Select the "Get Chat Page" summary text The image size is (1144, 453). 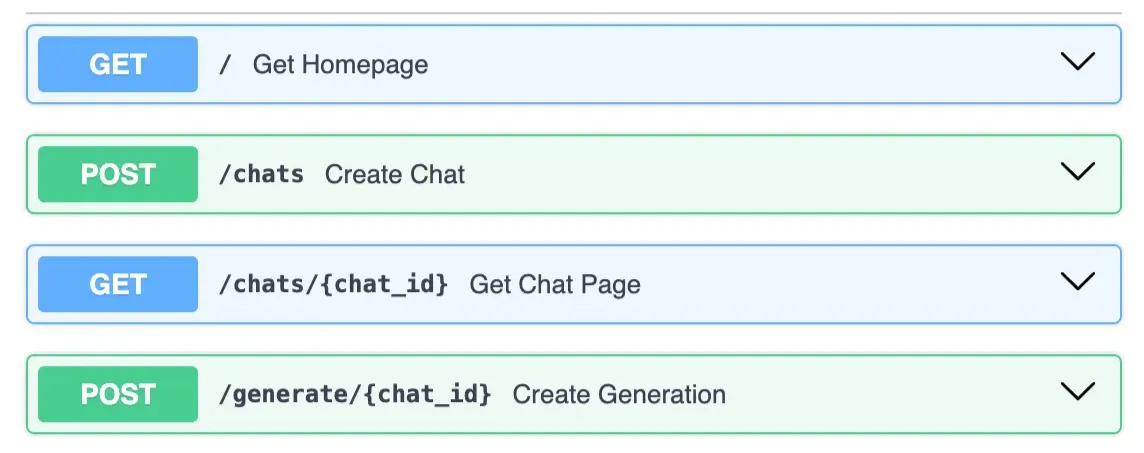tap(555, 285)
